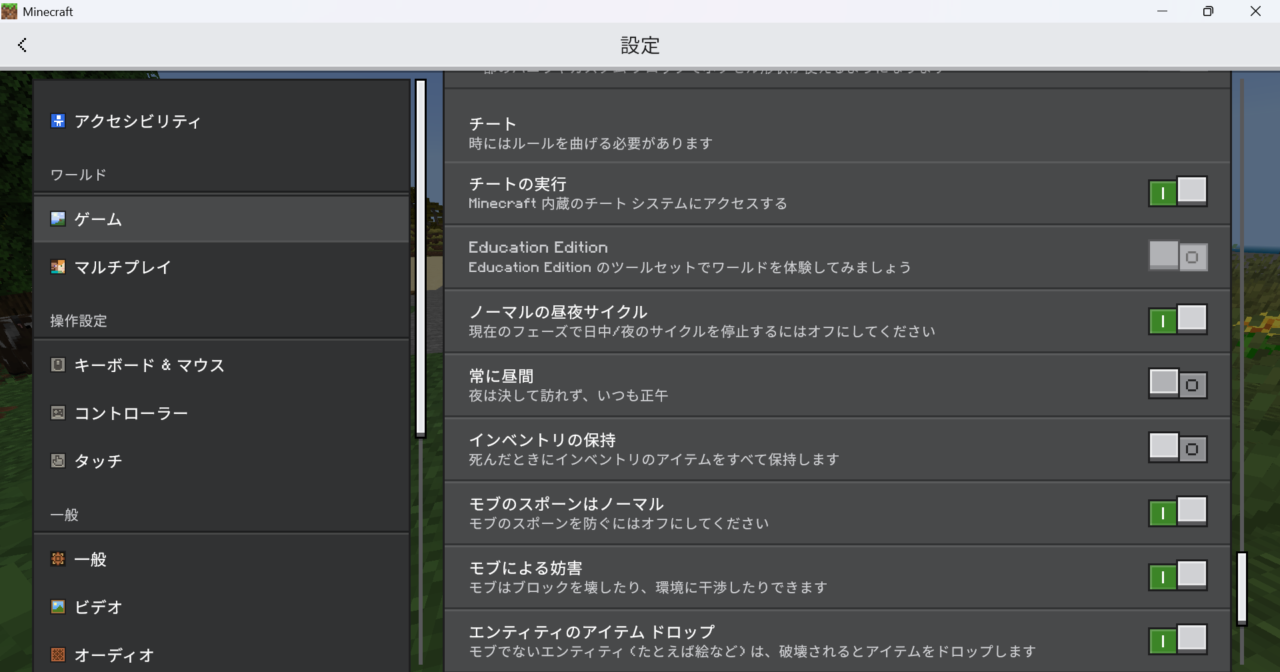Click the settings panel scrollbar handle

click(1242, 588)
